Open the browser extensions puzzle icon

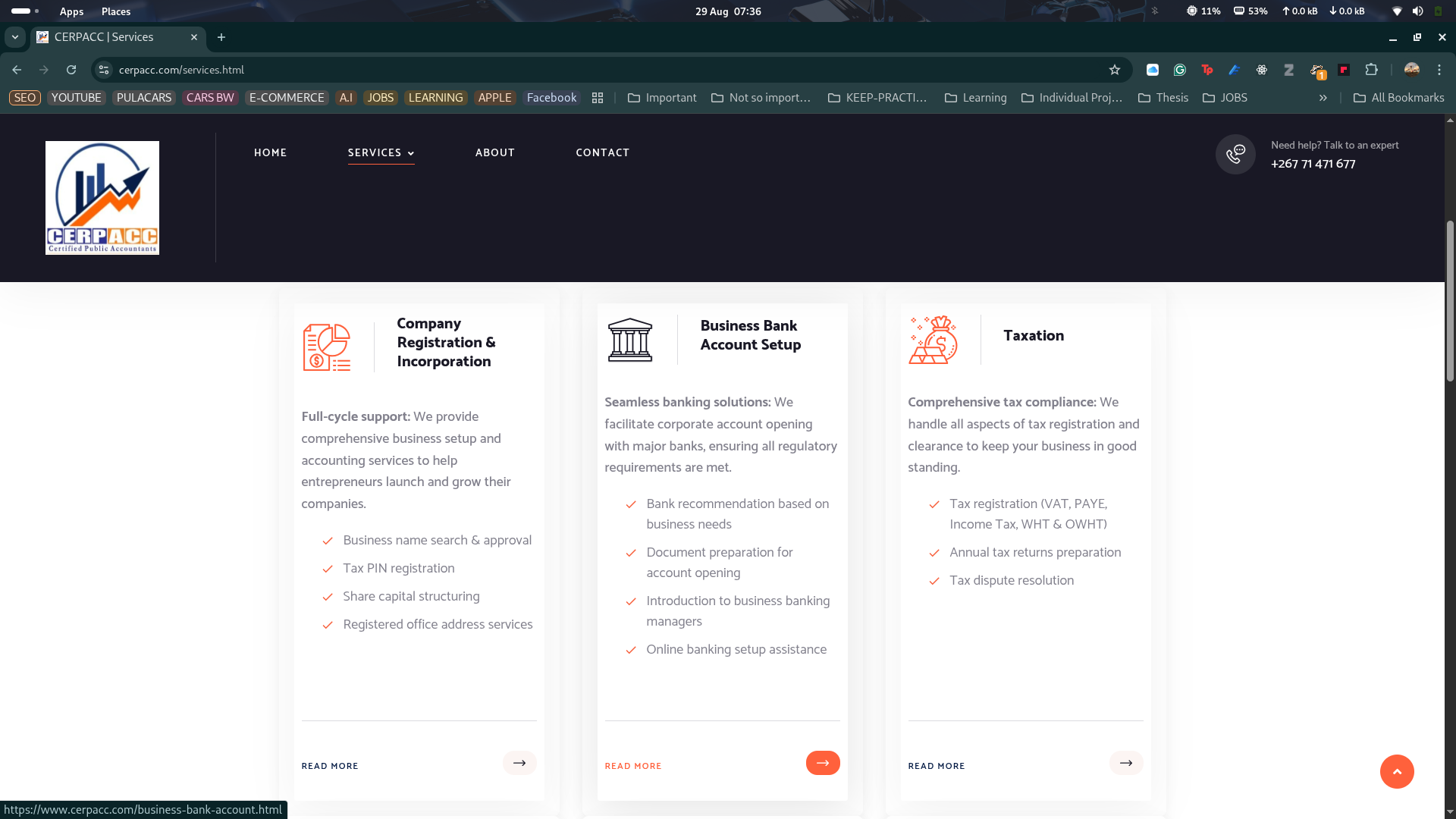coord(1371,70)
